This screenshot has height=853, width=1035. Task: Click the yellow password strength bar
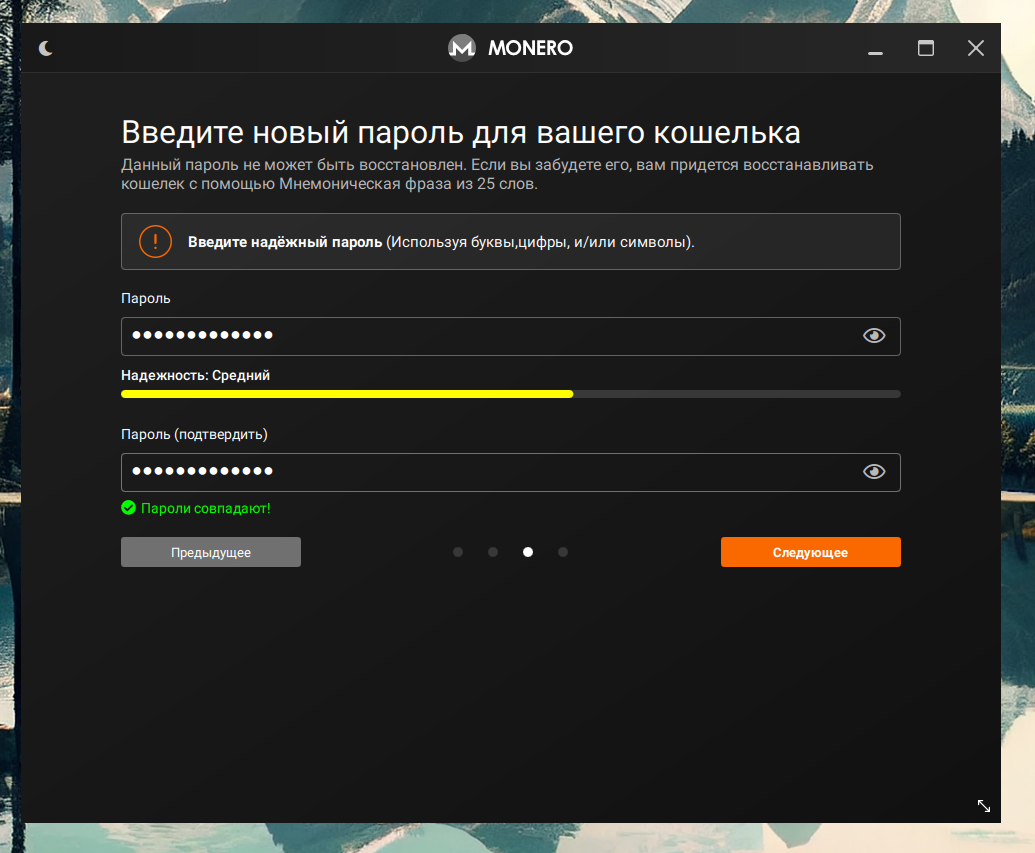pos(347,393)
